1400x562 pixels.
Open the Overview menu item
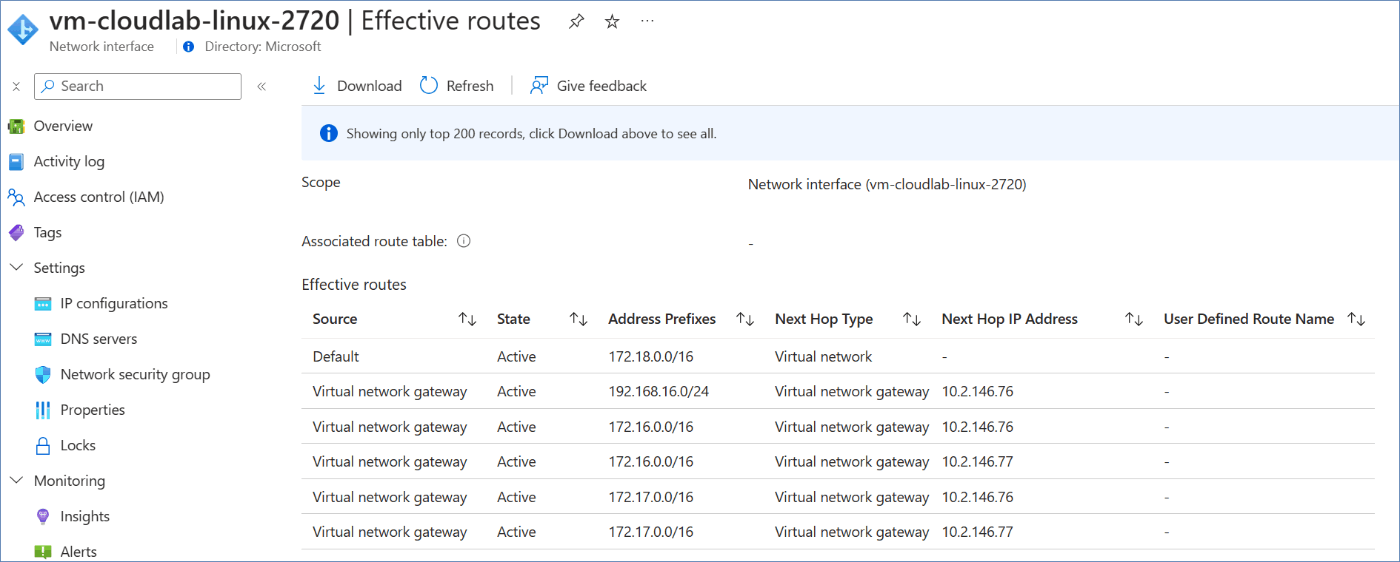(63, 126)
